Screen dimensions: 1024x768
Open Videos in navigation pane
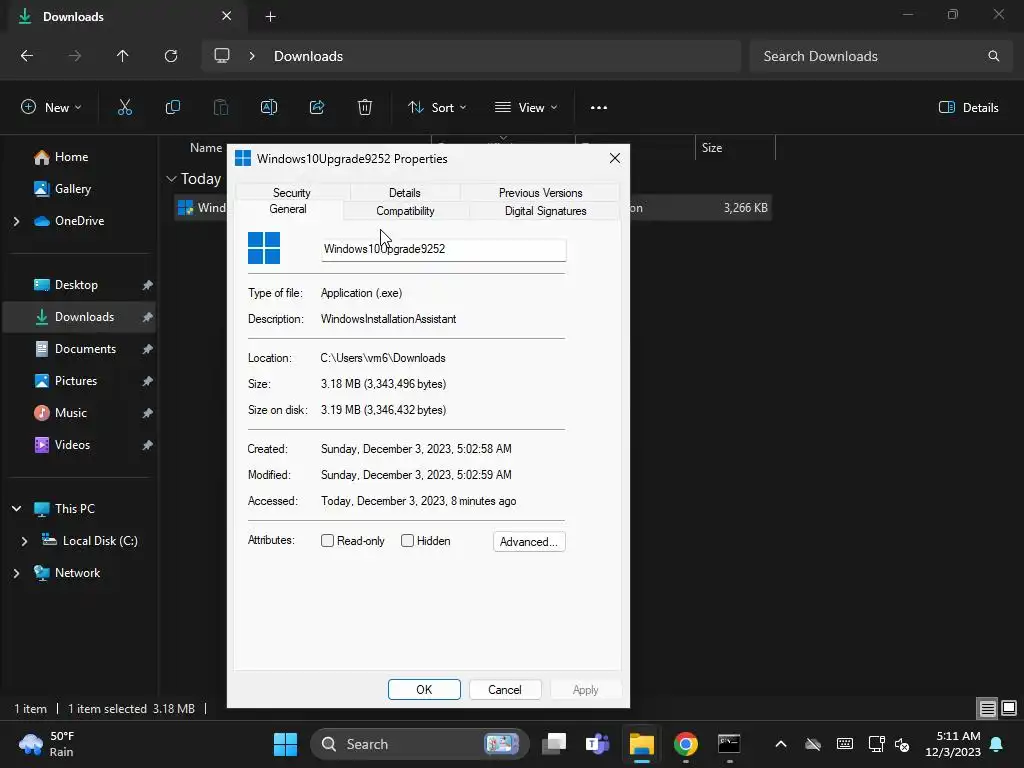72,445
